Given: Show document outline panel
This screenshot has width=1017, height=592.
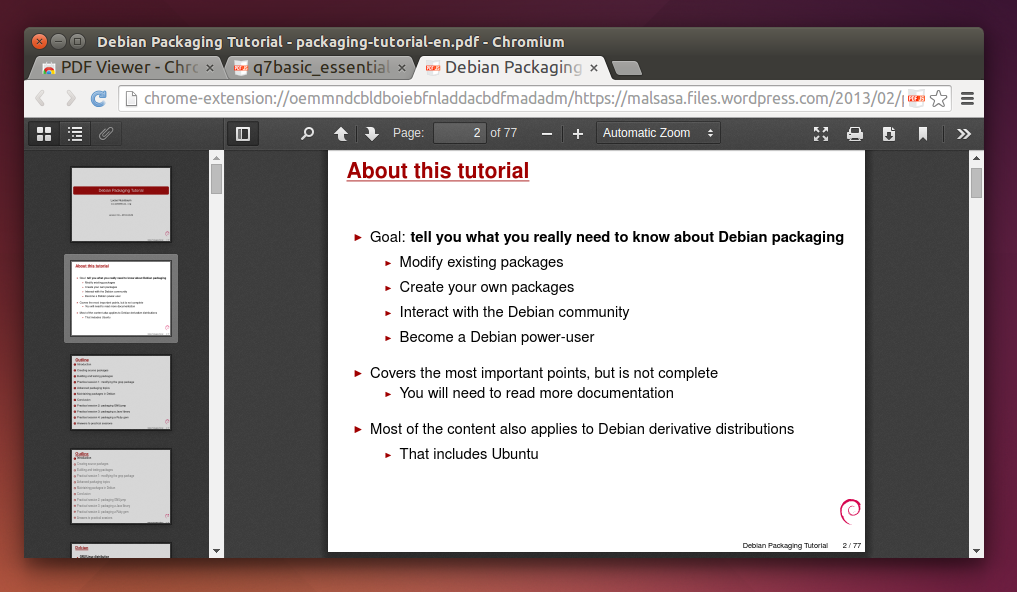Looking at the screenshot, I should [75, 132].
